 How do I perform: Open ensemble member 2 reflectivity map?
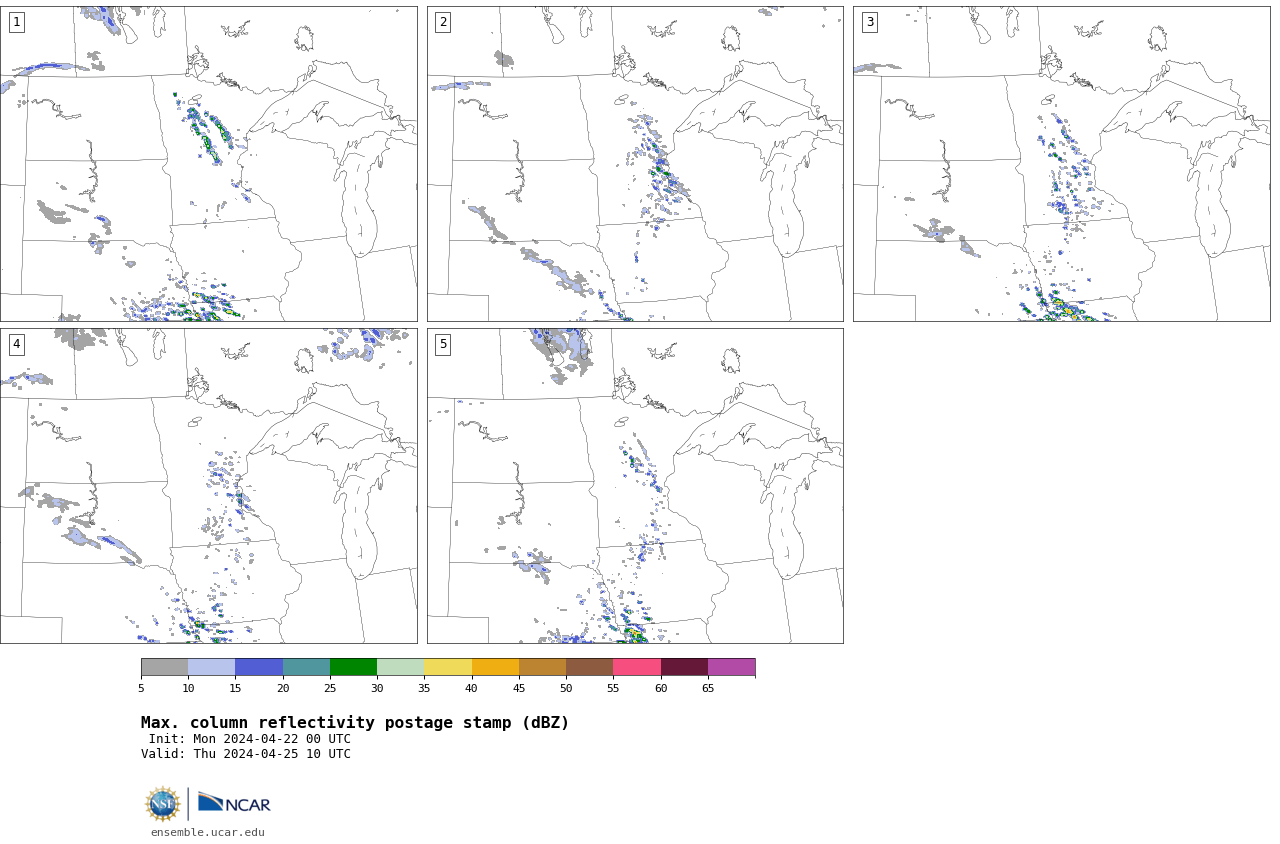[x=635, y=164]
